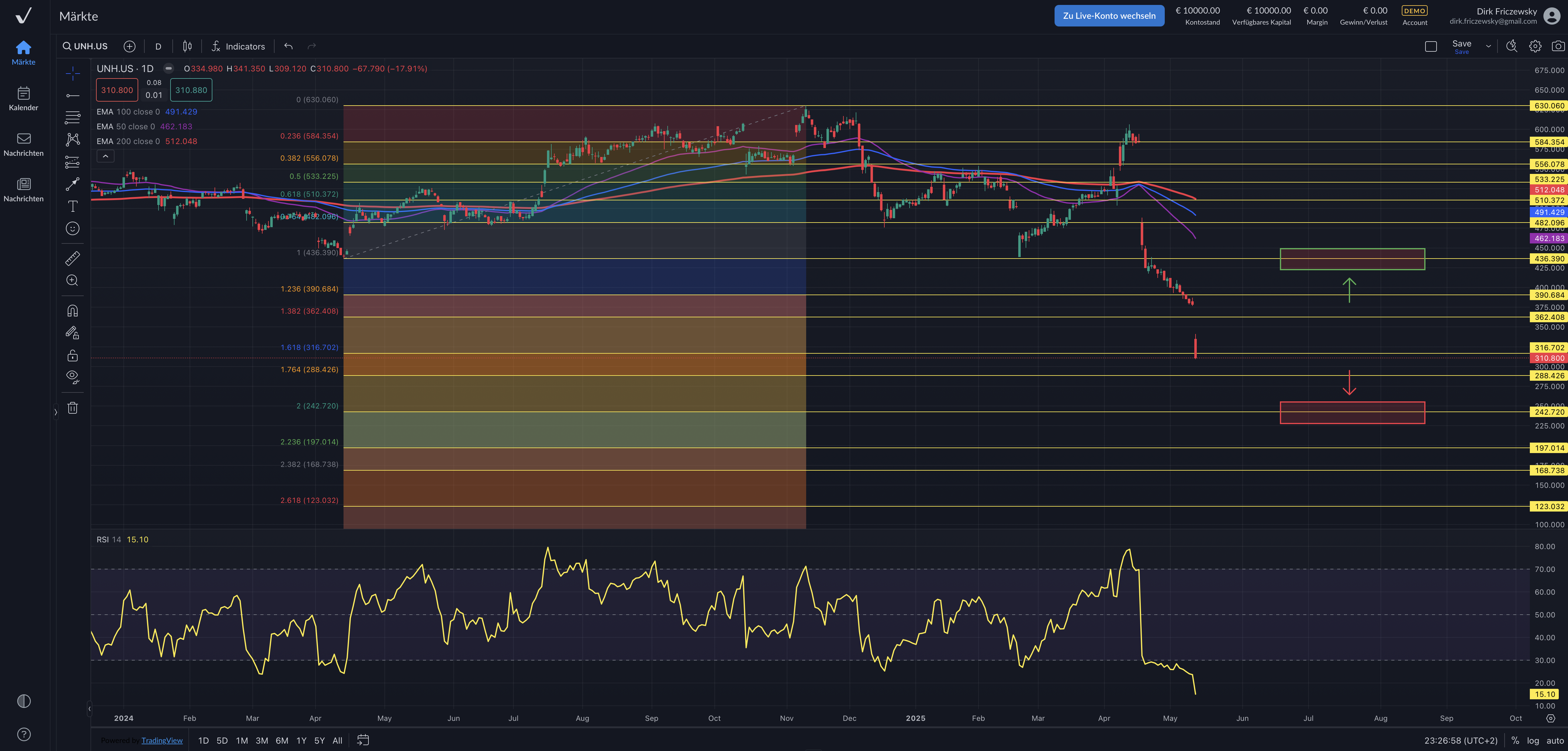Viewport: 1568px width, 751px height.
Task: Toggle the magnet snap mode
Action: coord(72,311)
